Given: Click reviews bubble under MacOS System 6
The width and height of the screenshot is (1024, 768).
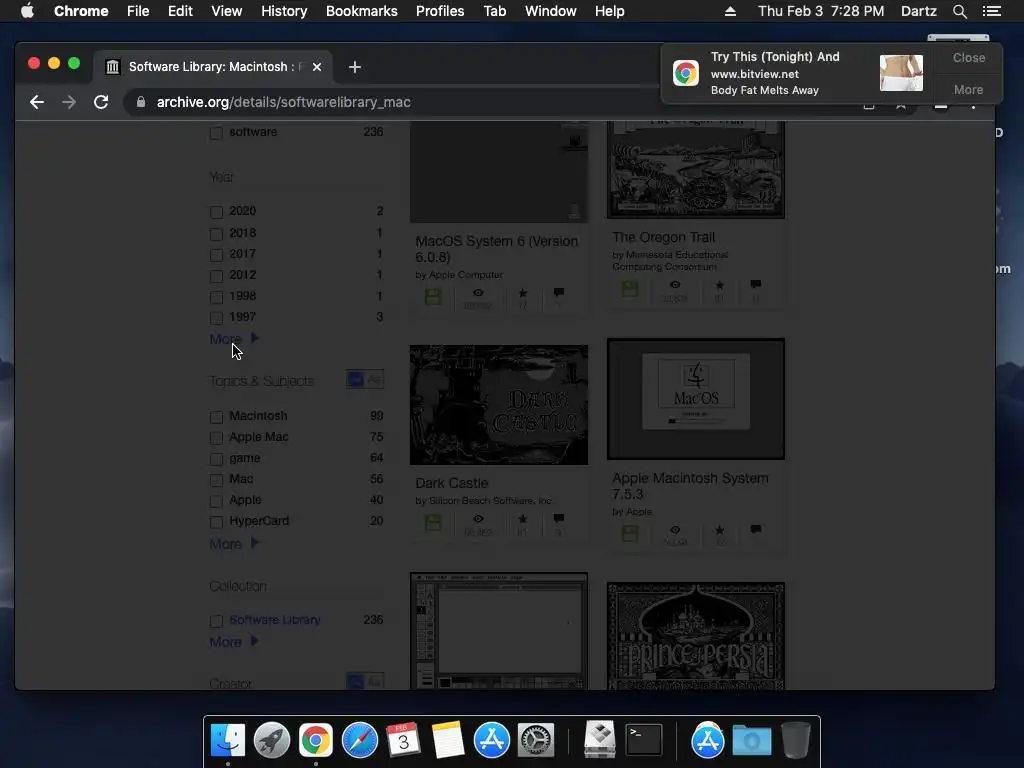Looking at the screenshot, I should [559, 292].
